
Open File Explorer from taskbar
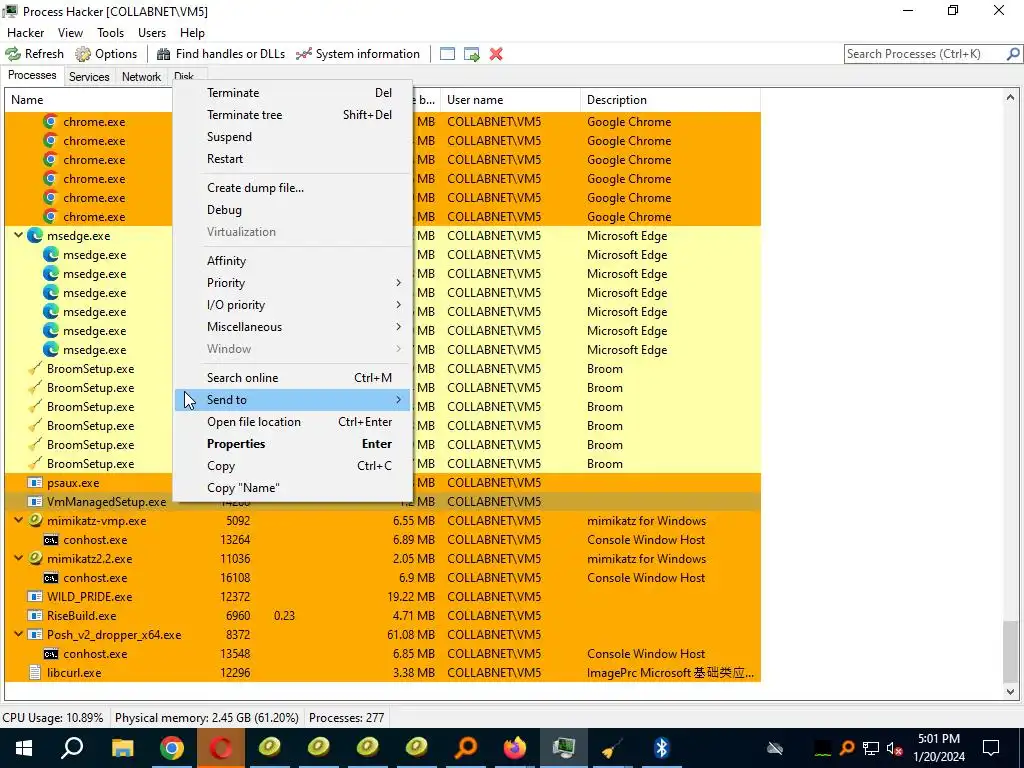[x=122, y=748]
